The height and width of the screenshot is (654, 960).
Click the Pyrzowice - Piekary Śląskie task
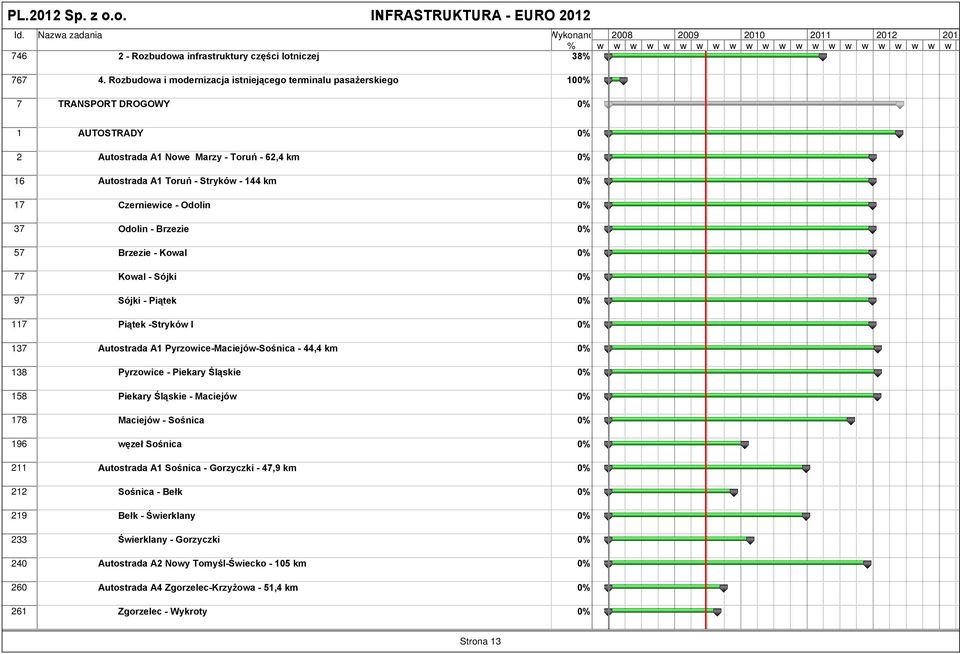[179, 372]
